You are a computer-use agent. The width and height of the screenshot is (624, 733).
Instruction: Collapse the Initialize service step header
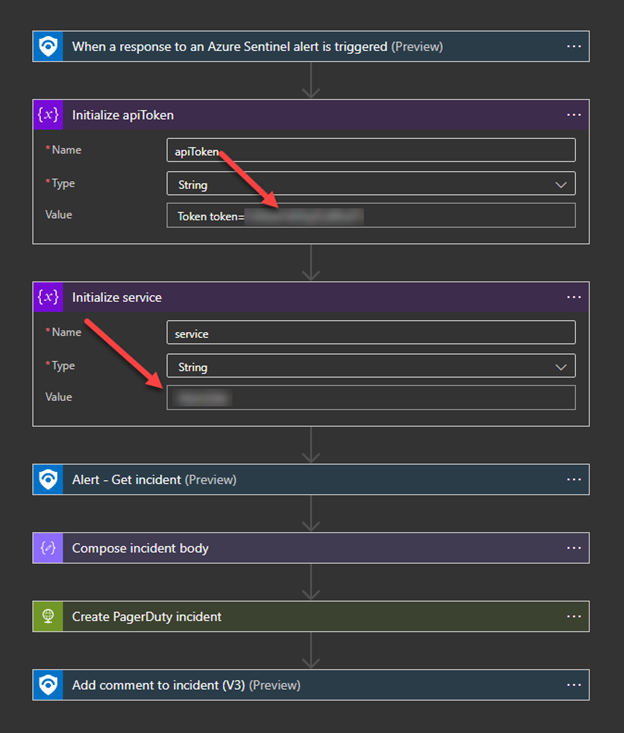click(x=311, y=297)
